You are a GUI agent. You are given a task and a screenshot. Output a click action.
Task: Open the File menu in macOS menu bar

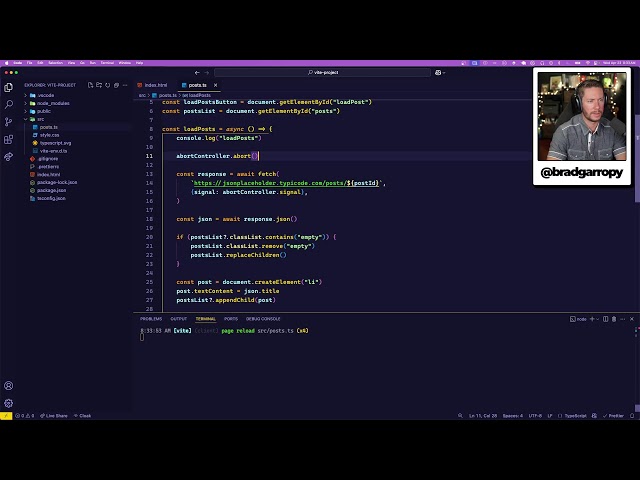[x=29, y=63]
